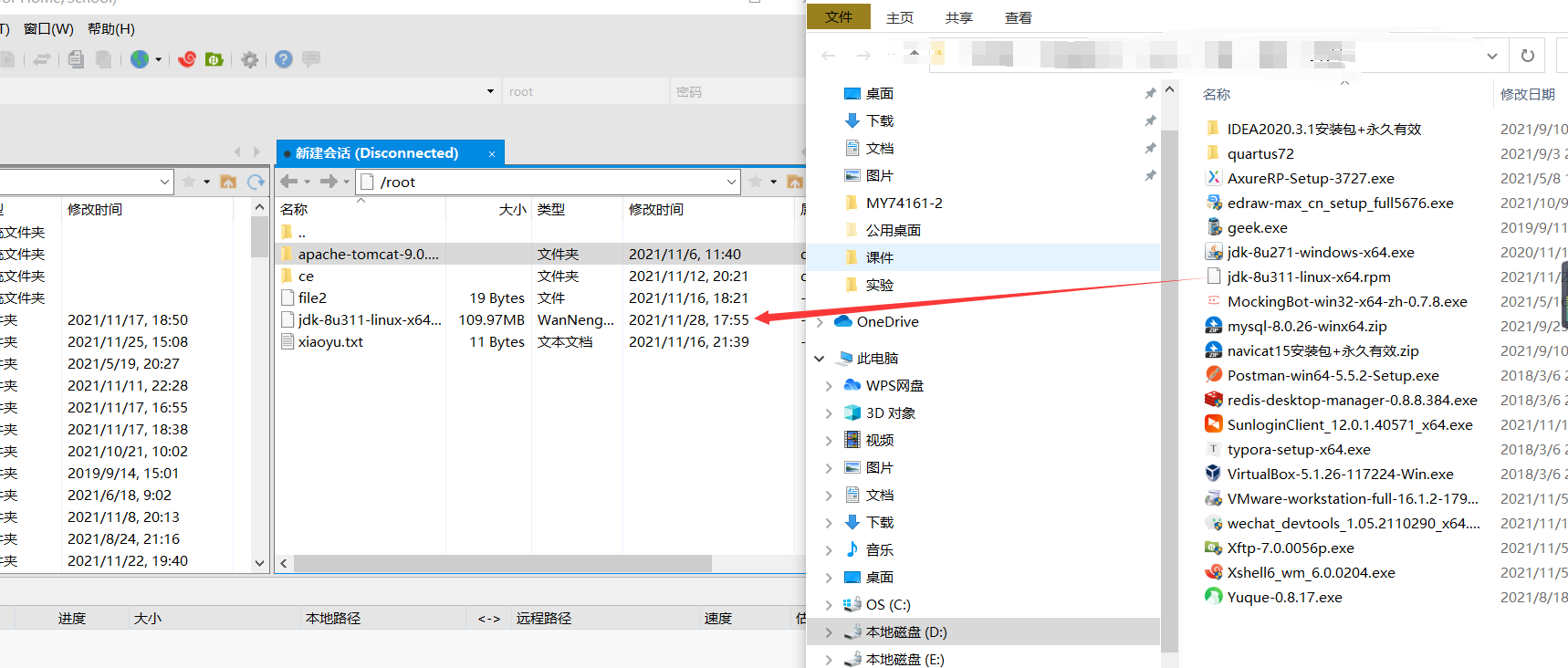This screenshot has height=668, width=1568.
Task: Select jdk-8u311-linux-x64.rpm in Explorer
Action: click(x=1309, y=277)
